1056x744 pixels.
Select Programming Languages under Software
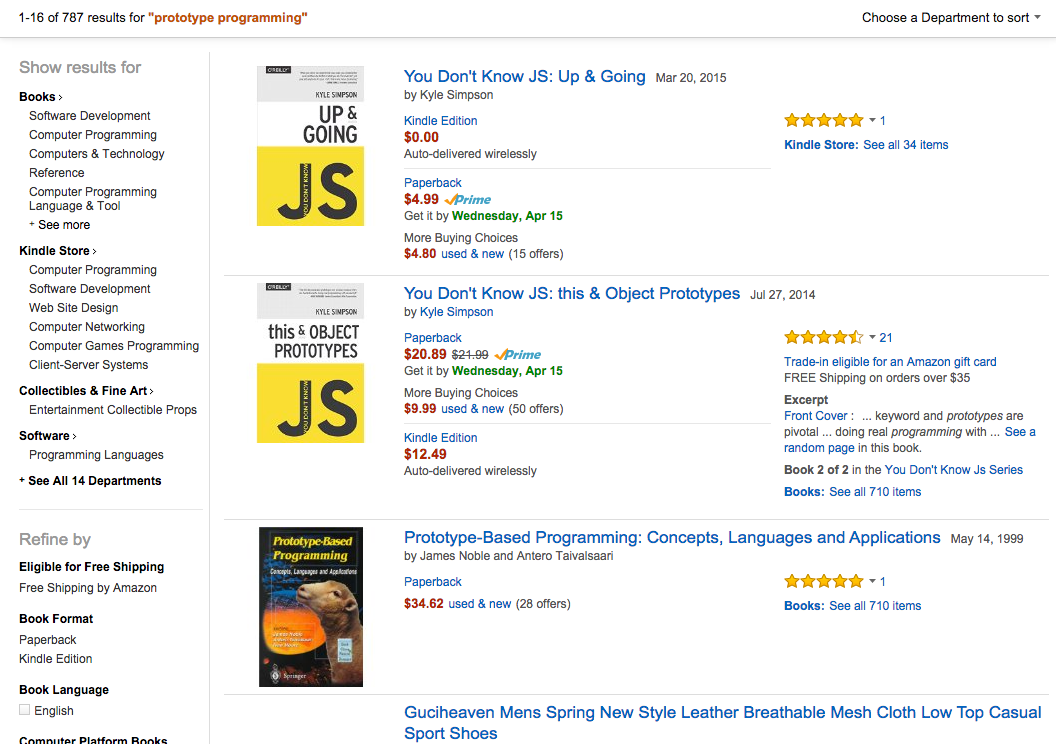[96, 454]
